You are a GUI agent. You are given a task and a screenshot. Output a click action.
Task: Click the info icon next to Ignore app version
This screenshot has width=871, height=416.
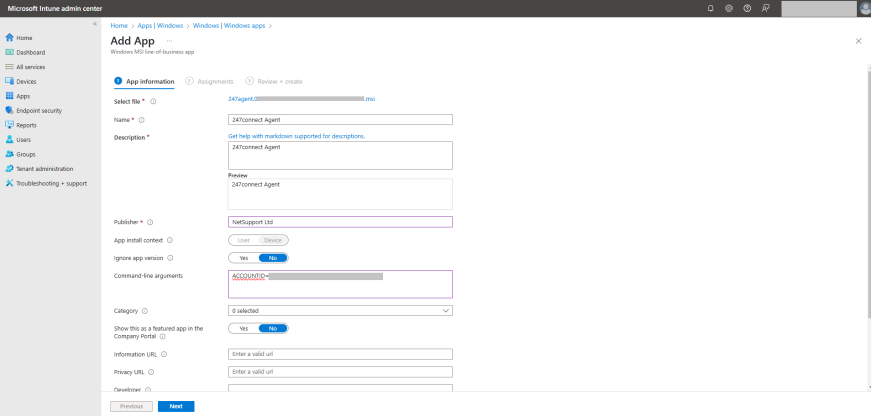pos(171,258)
